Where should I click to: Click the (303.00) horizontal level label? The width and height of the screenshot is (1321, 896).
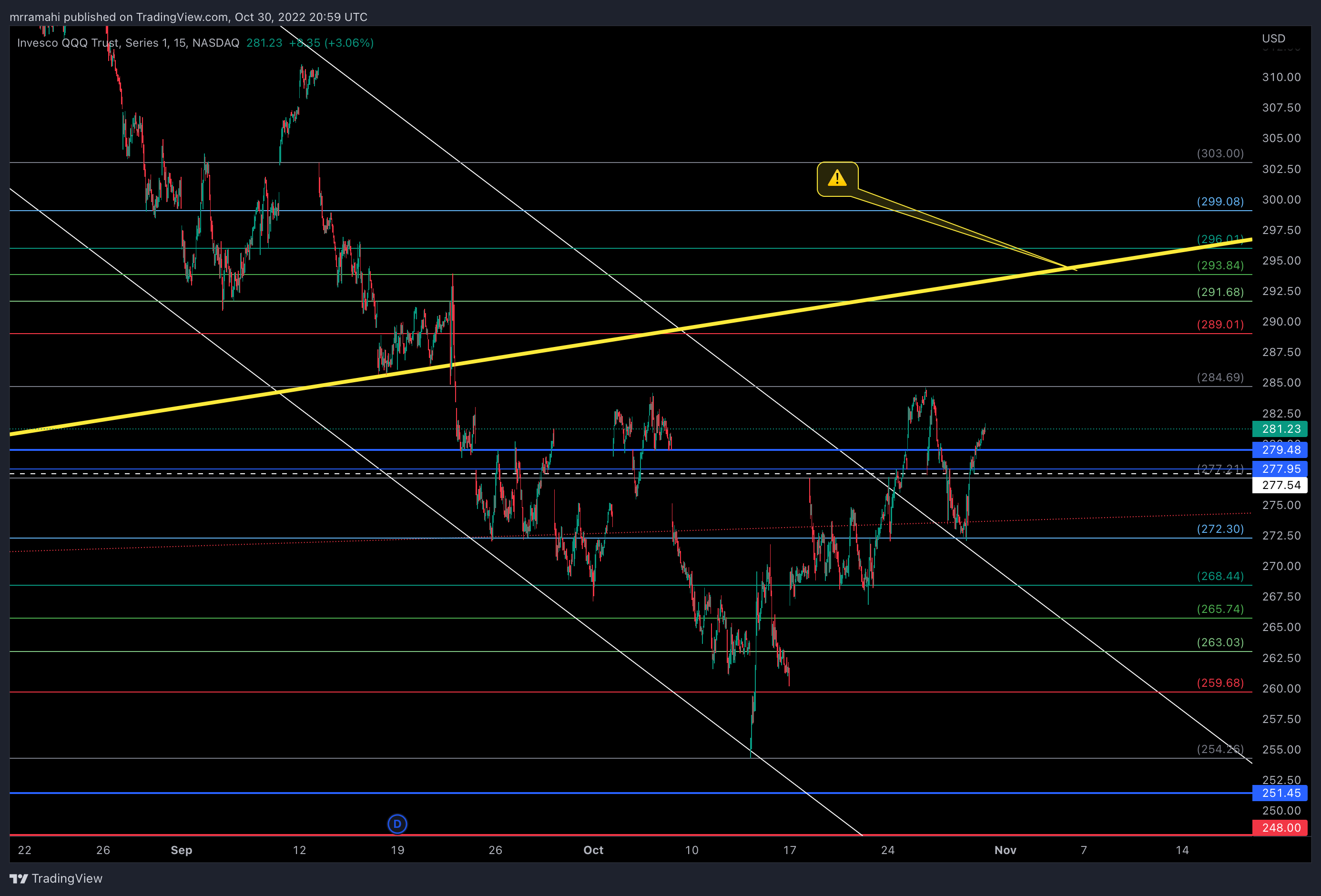click(x=1220, y=153)
